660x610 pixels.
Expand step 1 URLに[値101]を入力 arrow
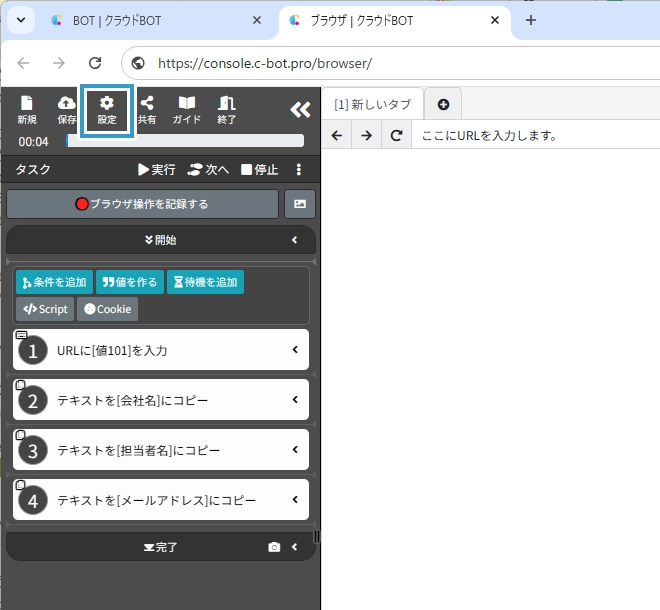(295, 350)
